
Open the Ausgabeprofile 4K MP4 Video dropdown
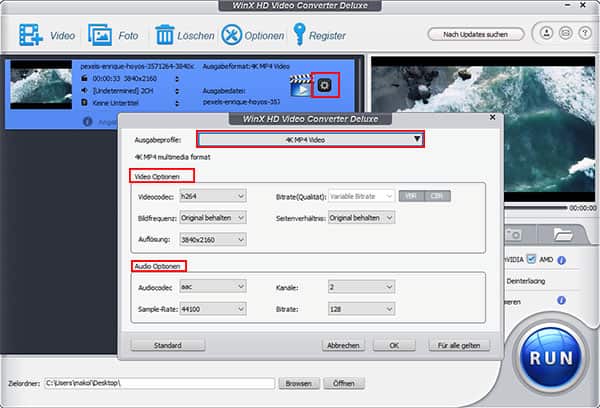(310, 140)
